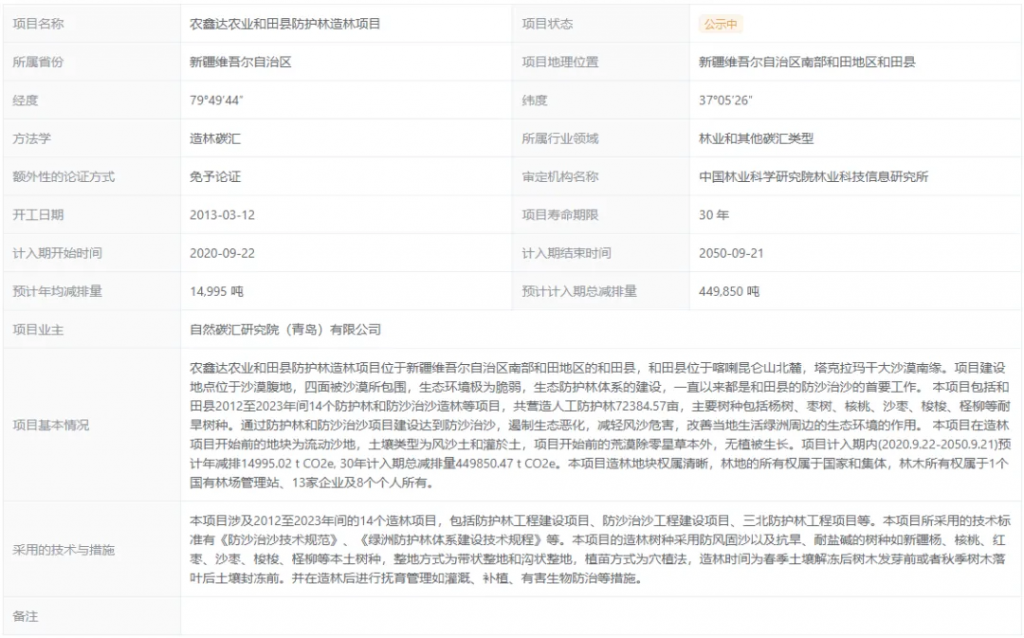Click the province value 新疆维吾尔自治区
Image resolution: width=1024 pixels, height=638 pixels.
tap(241, 62)
